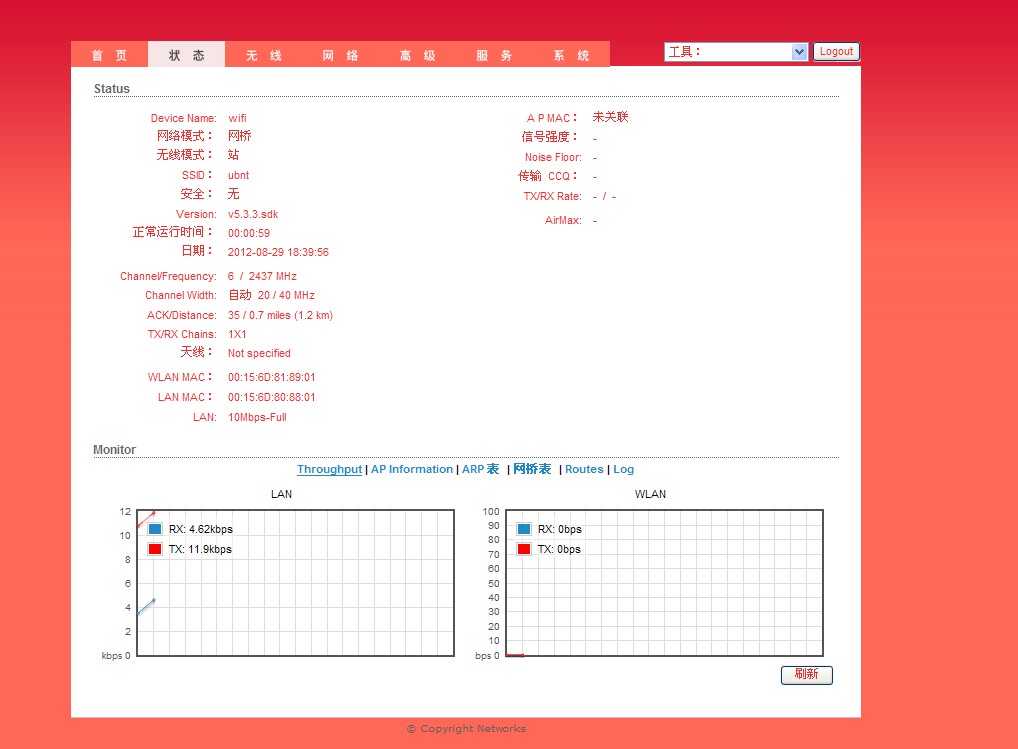The width and height of the screenshot is (1018, 749).
Task: Open the 网桥表 bridge table link
Action: click(x=532, y=469)
